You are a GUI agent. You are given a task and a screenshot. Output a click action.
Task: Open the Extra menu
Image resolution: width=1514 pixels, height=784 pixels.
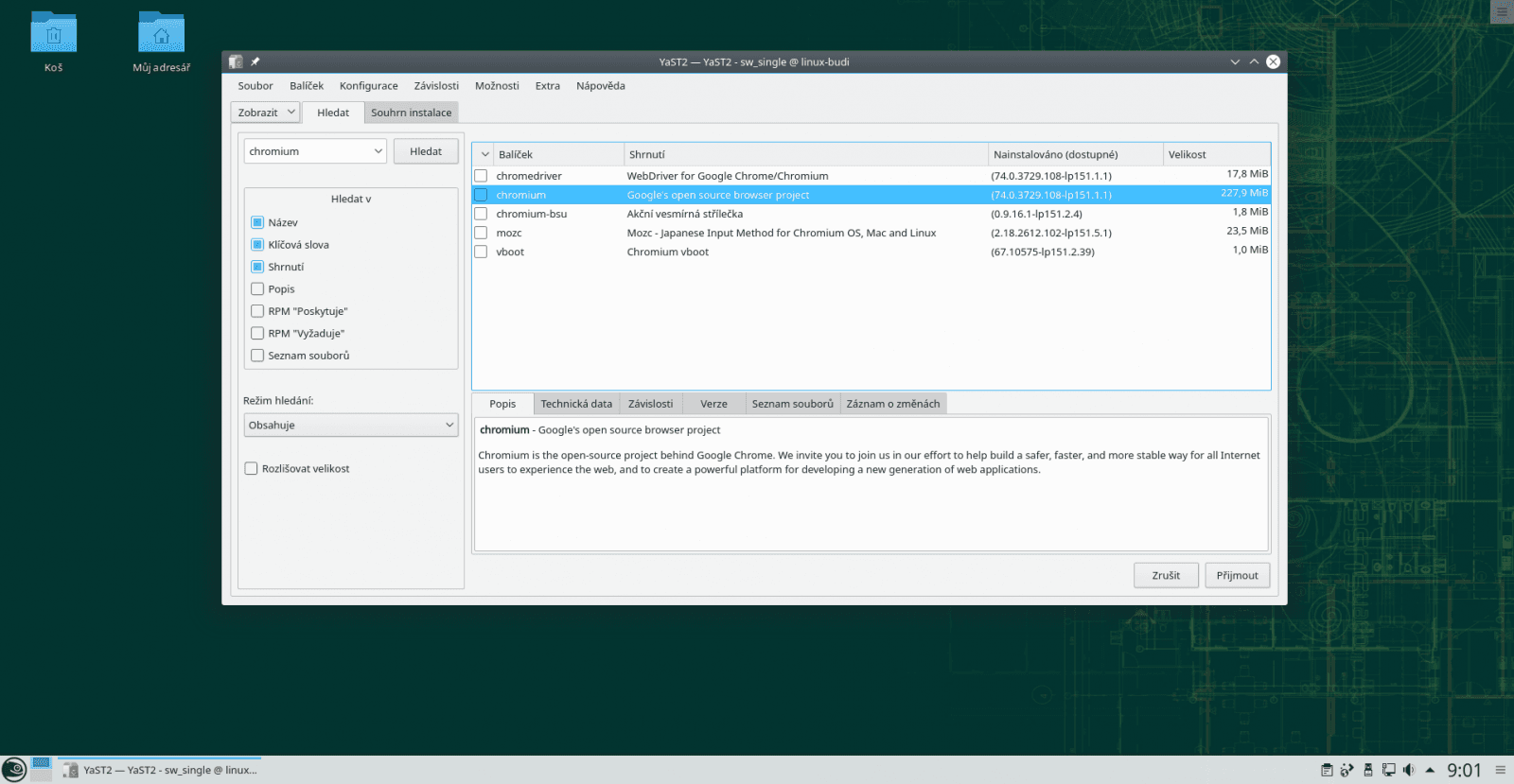click(548, 86)
